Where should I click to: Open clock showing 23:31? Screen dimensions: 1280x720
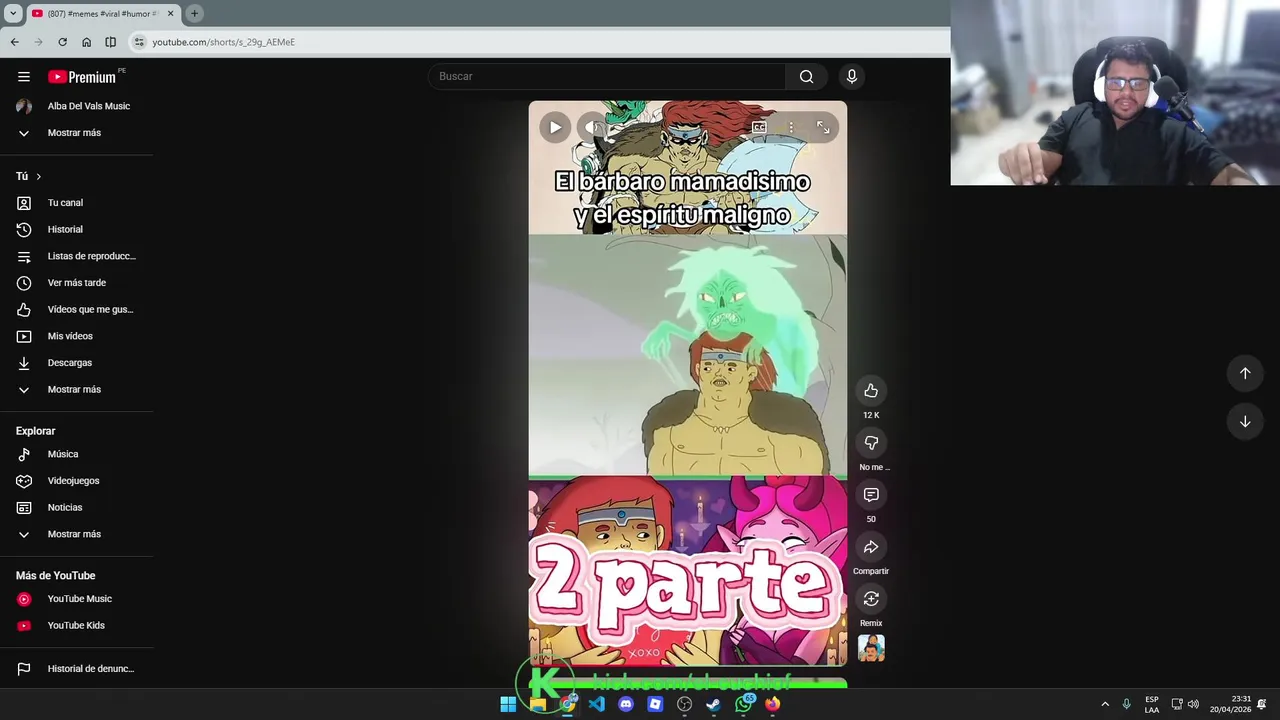1230,704
